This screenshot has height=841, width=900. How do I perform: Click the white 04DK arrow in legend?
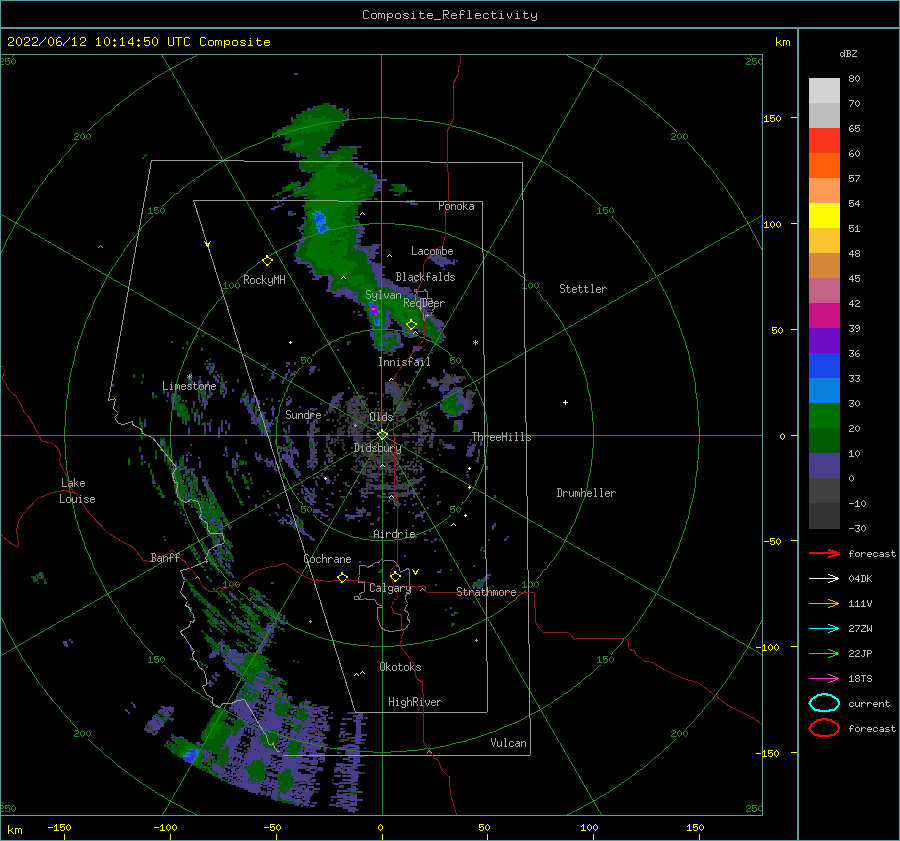pyautogui.click(x=824, y=579)
